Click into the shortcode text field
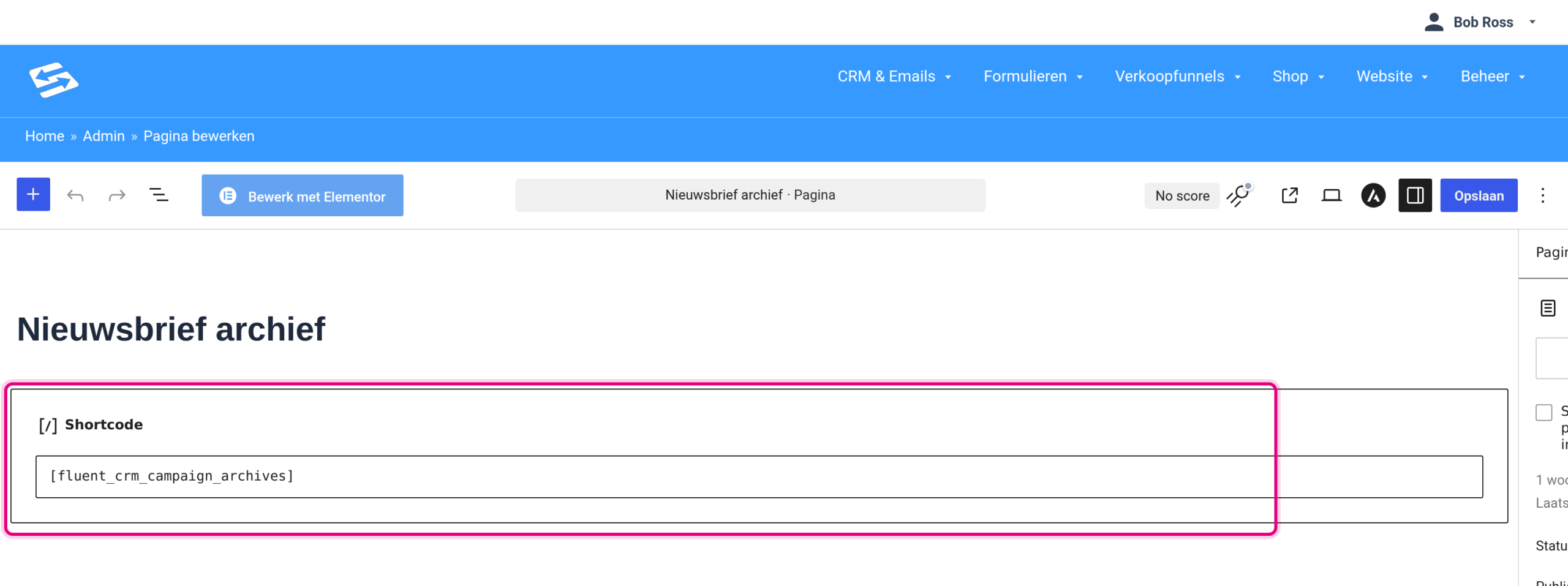The image size is (1568, 586). pos(759,476)
